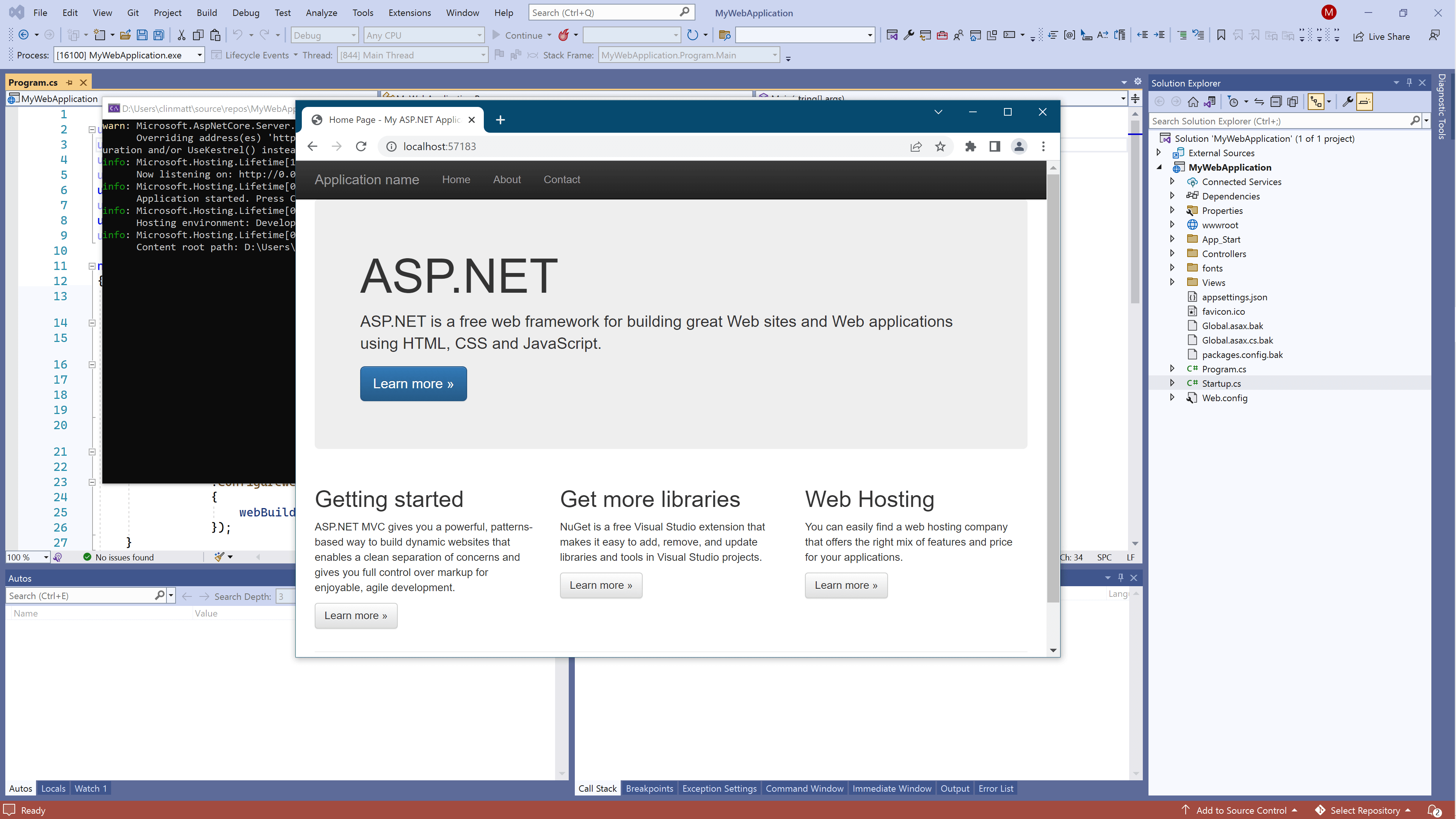
Task: Click the Home scope icon in Solution Explorer
Action: (1194, 102)
